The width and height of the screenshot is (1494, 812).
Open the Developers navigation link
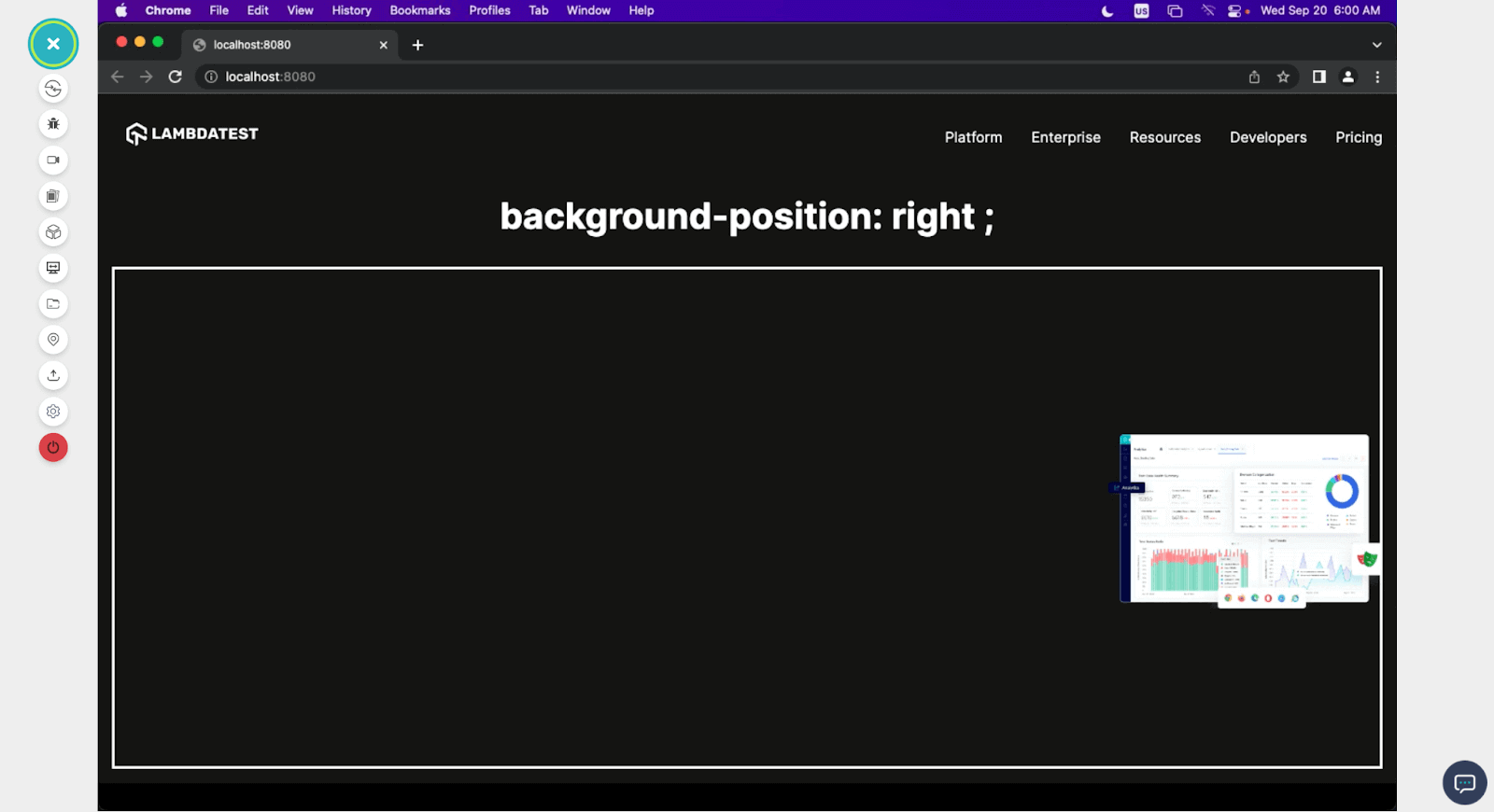[x=1268, y=137]
